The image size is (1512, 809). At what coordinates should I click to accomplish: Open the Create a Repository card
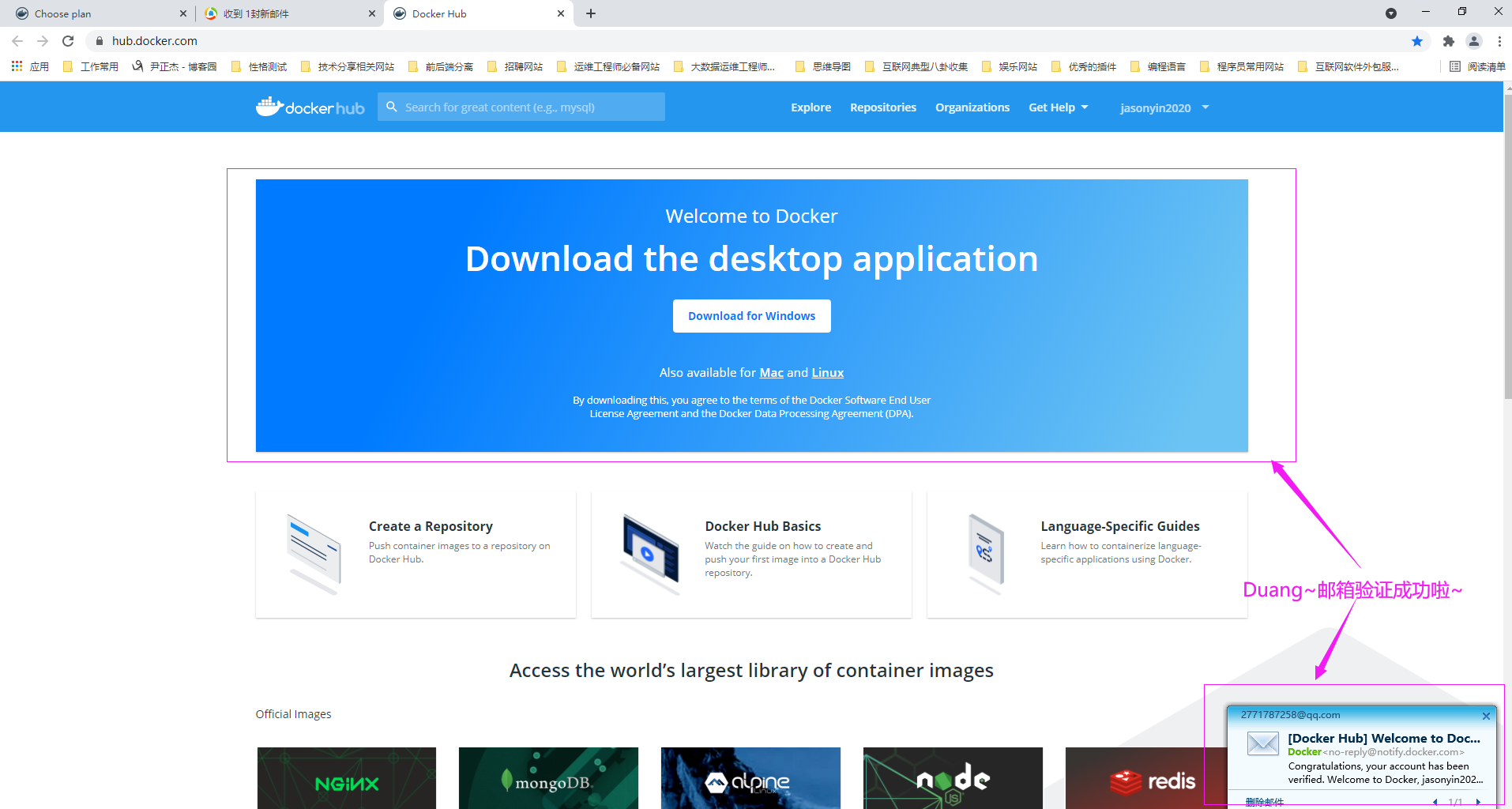(x=416, y=554)
